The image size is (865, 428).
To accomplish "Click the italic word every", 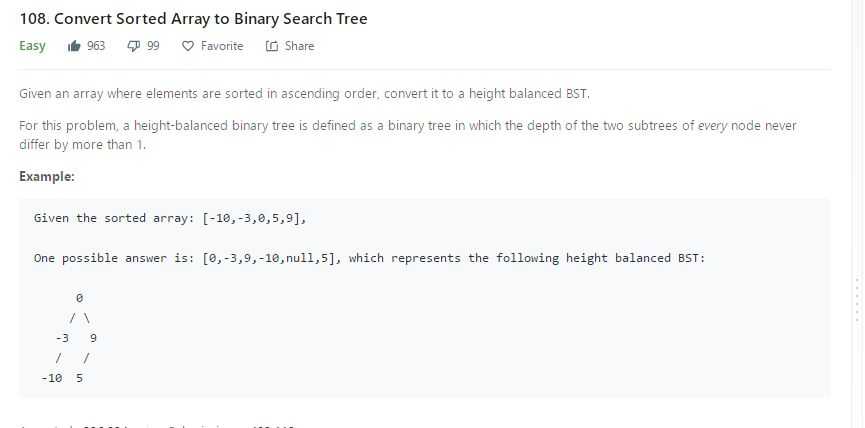I will tap(712, 126).
